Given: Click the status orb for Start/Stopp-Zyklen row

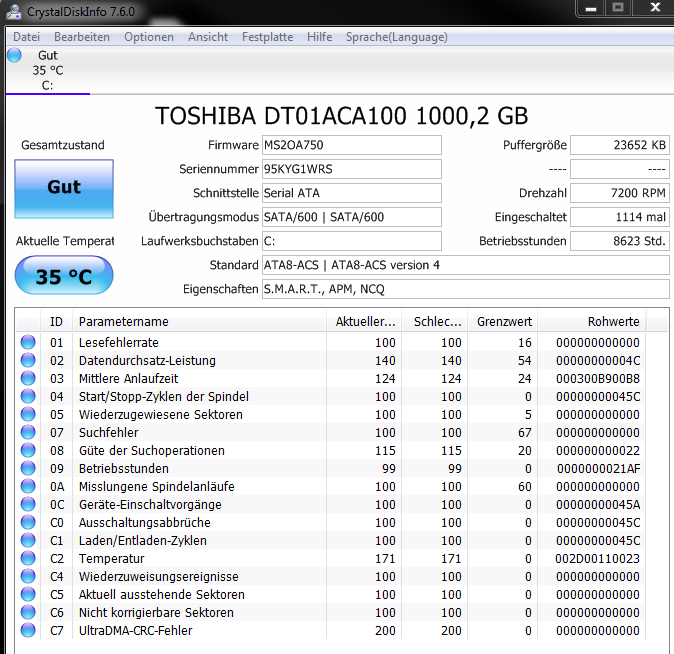Looking at the screenshot, I should pos(28,396).
